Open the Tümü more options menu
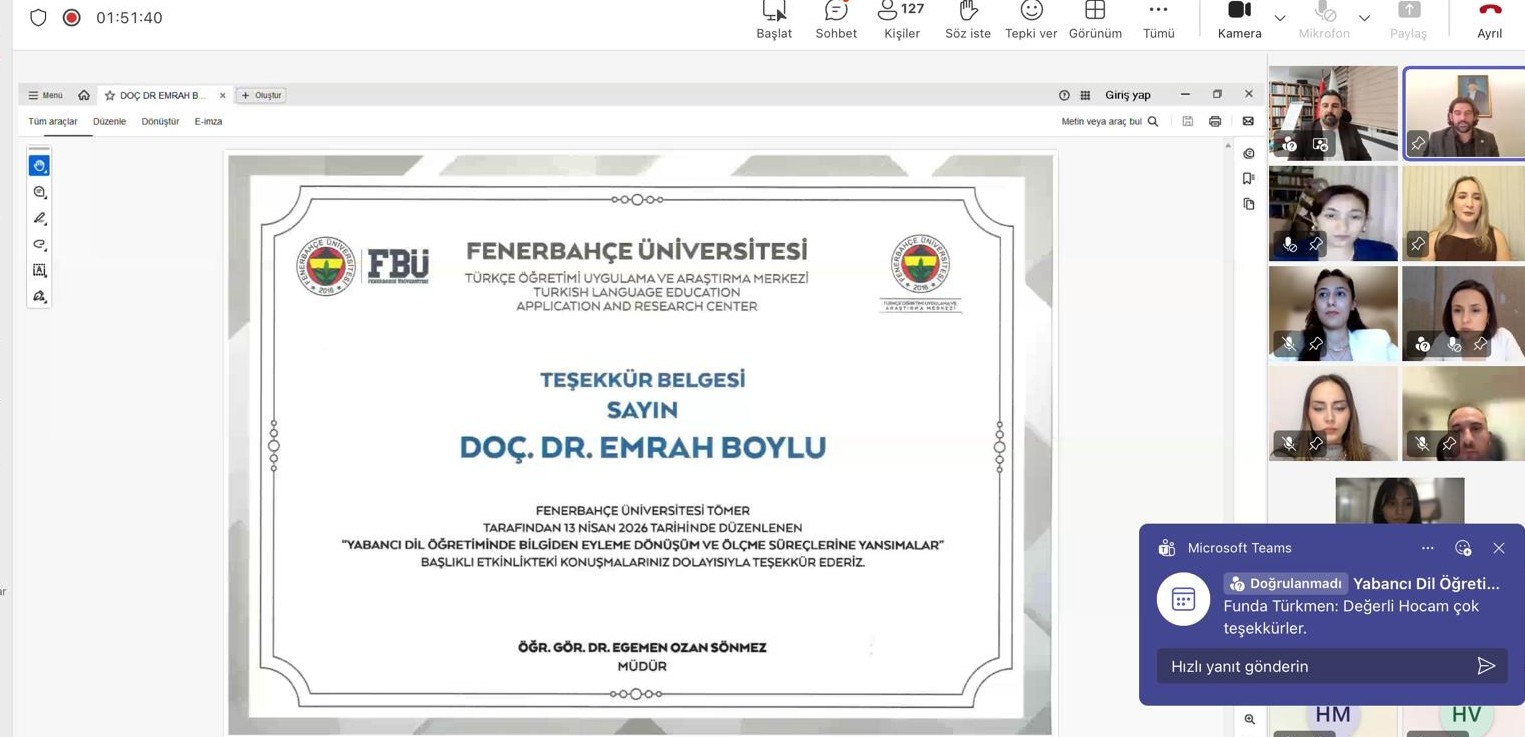This screenshot has width=1525, height=737. click(x=1158, y=19)
